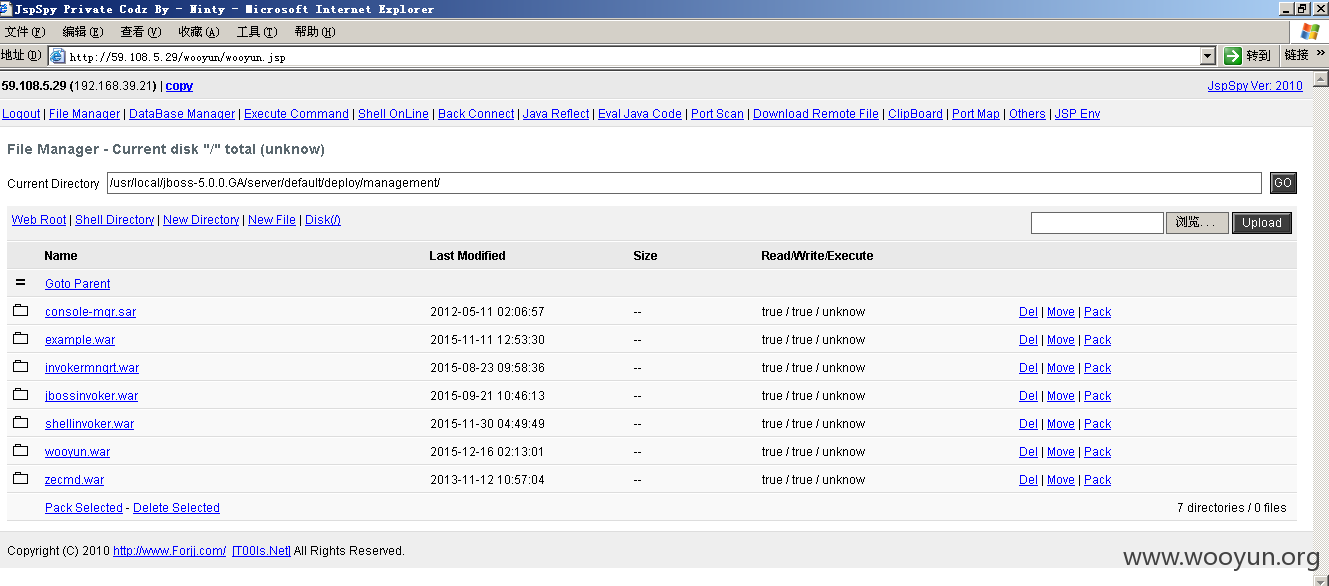Open ClipBoard link
The width and height of the screenshot is (1329, 586).
[915, 114]
